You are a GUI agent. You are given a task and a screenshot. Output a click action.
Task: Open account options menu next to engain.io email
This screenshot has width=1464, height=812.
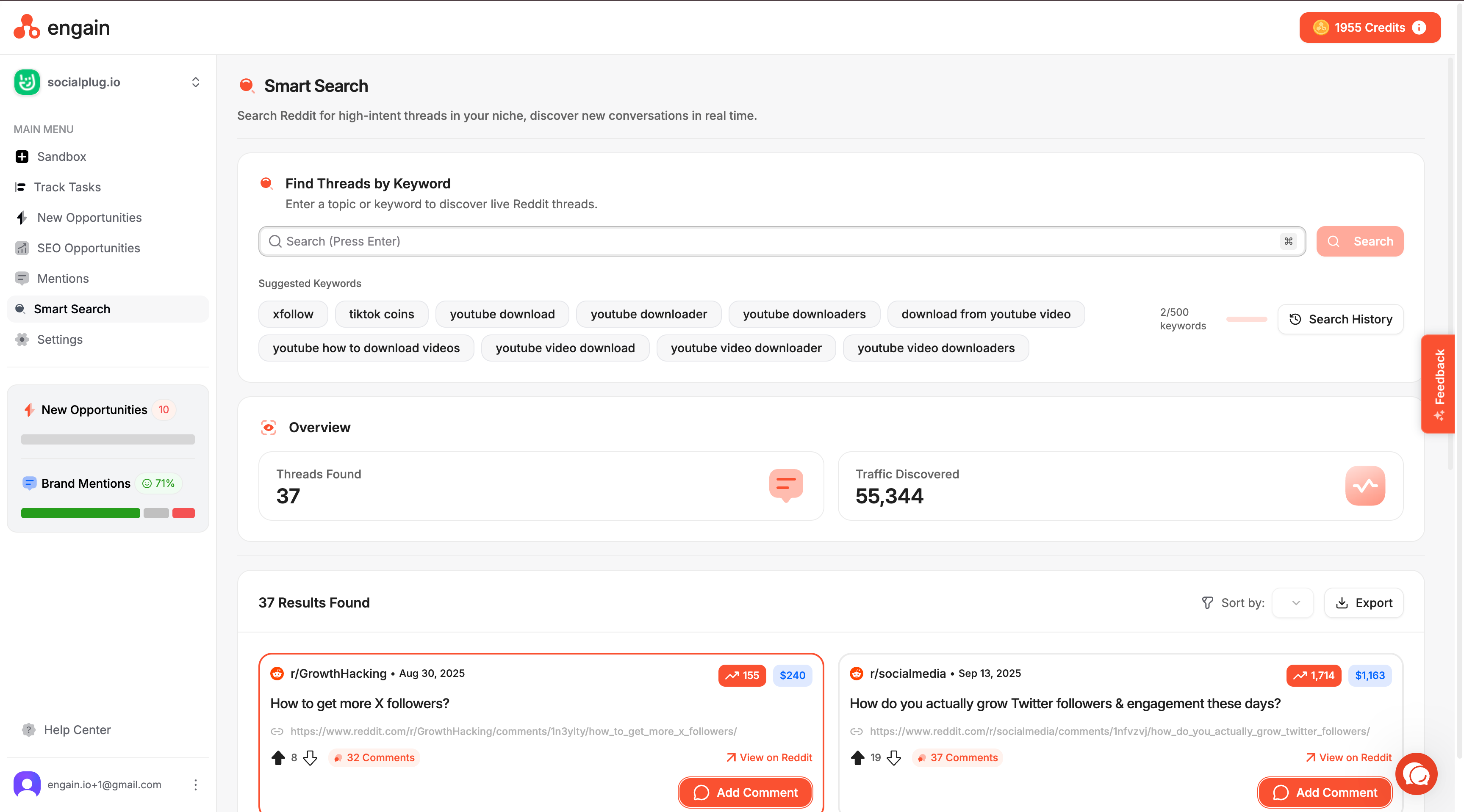pyautogui.click(x=196, y=785)
